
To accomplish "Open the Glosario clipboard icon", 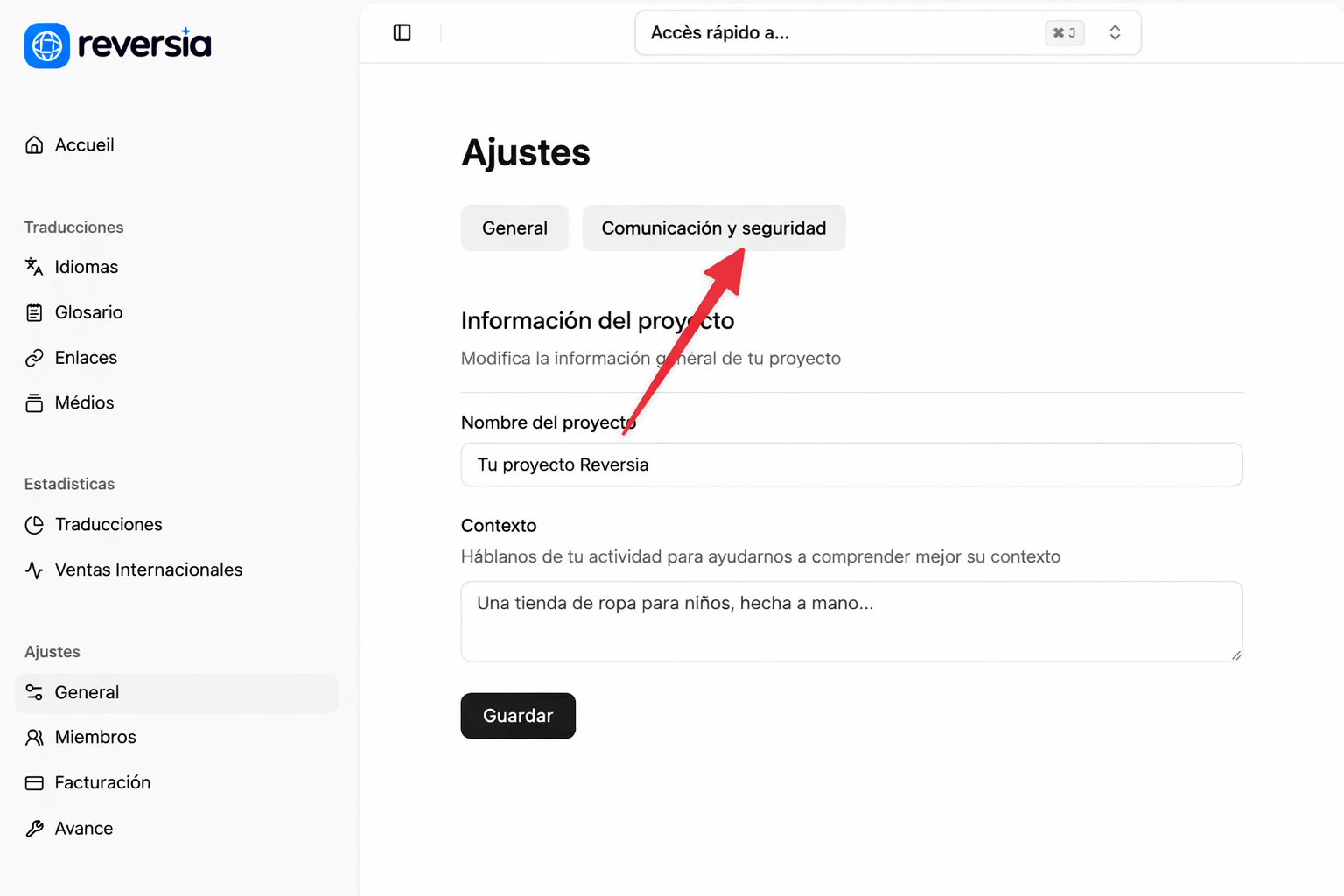I will coord(34,312).
